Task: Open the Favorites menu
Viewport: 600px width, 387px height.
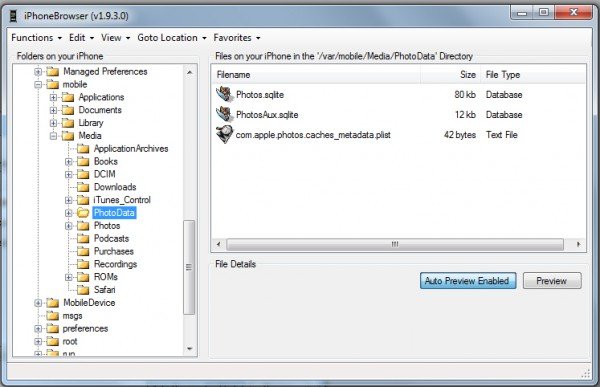Action: tap(236, 38)
